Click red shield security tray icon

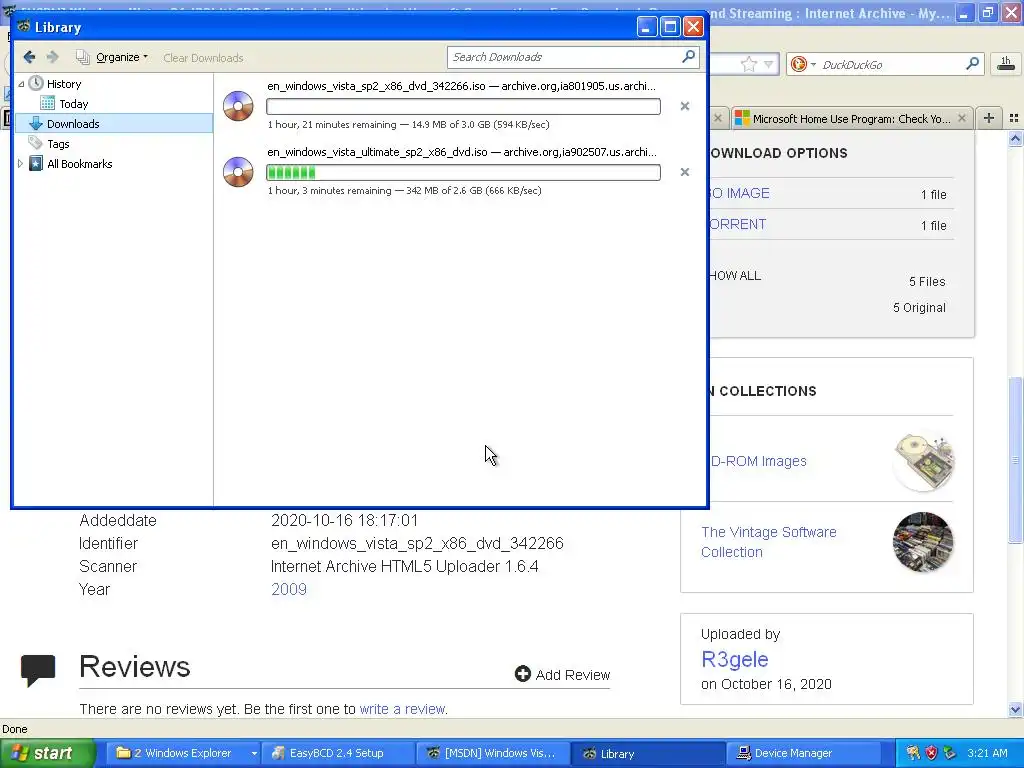coord(931,753)
